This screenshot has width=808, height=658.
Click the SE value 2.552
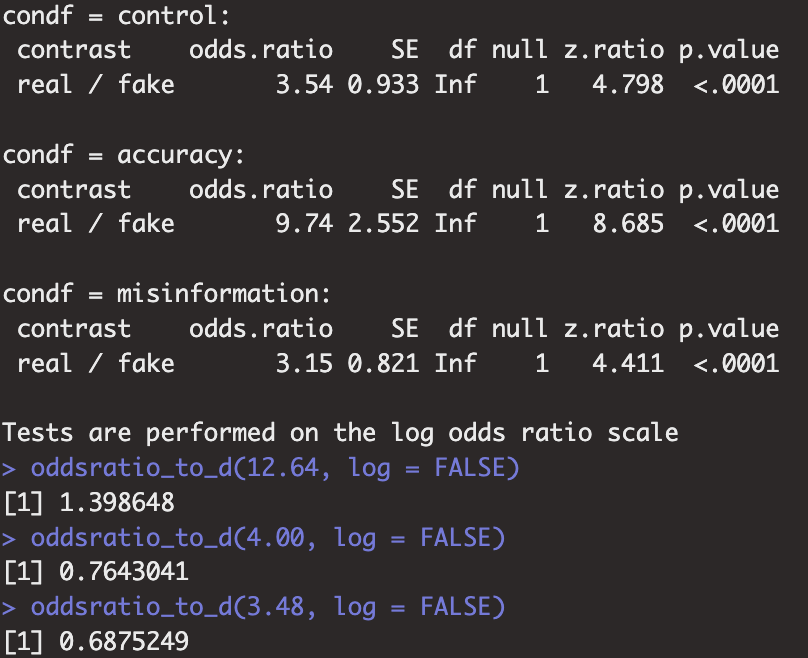pyautogui.click(x=383, y=223)
